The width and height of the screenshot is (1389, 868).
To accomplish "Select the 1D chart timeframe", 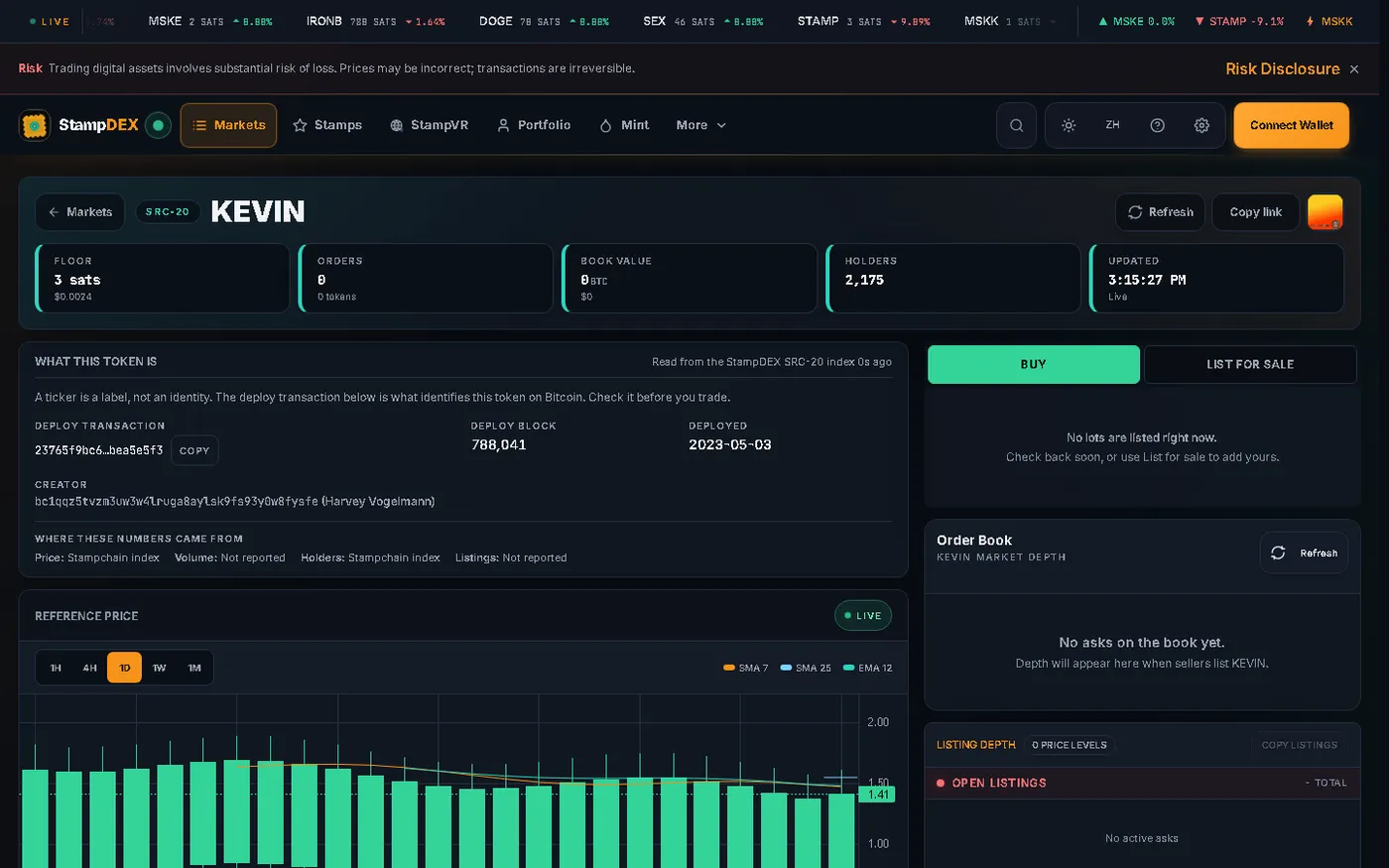I will [125, 668].
